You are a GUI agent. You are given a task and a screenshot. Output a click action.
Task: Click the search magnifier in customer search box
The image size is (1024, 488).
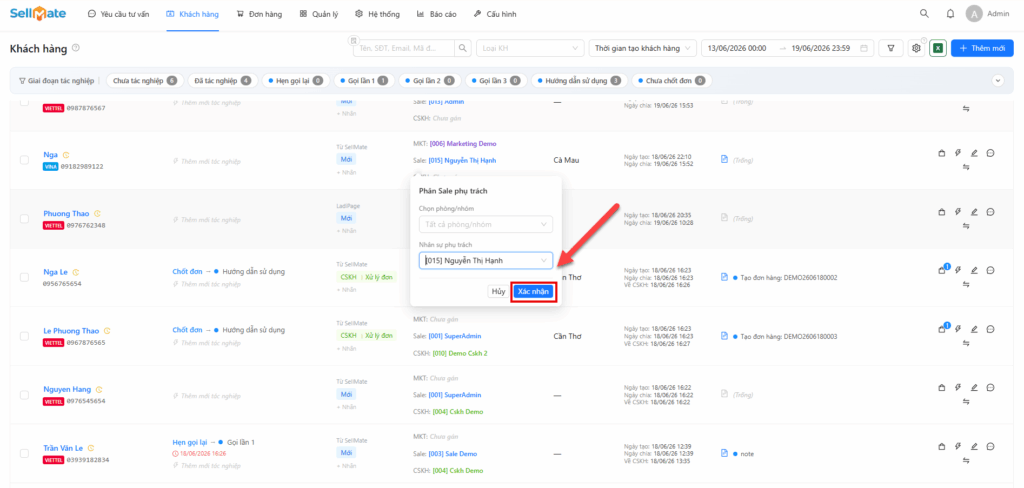pos(462,48)
